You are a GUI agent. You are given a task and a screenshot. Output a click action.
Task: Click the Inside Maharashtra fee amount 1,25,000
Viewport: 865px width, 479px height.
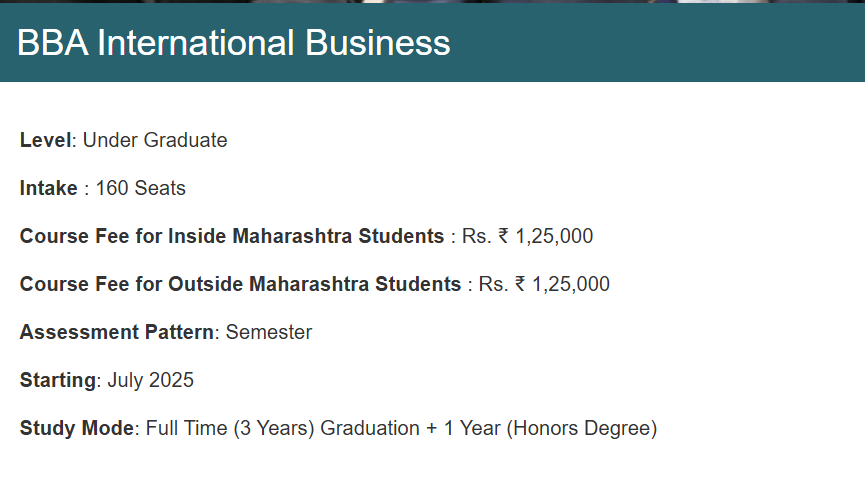pos(554,236)
